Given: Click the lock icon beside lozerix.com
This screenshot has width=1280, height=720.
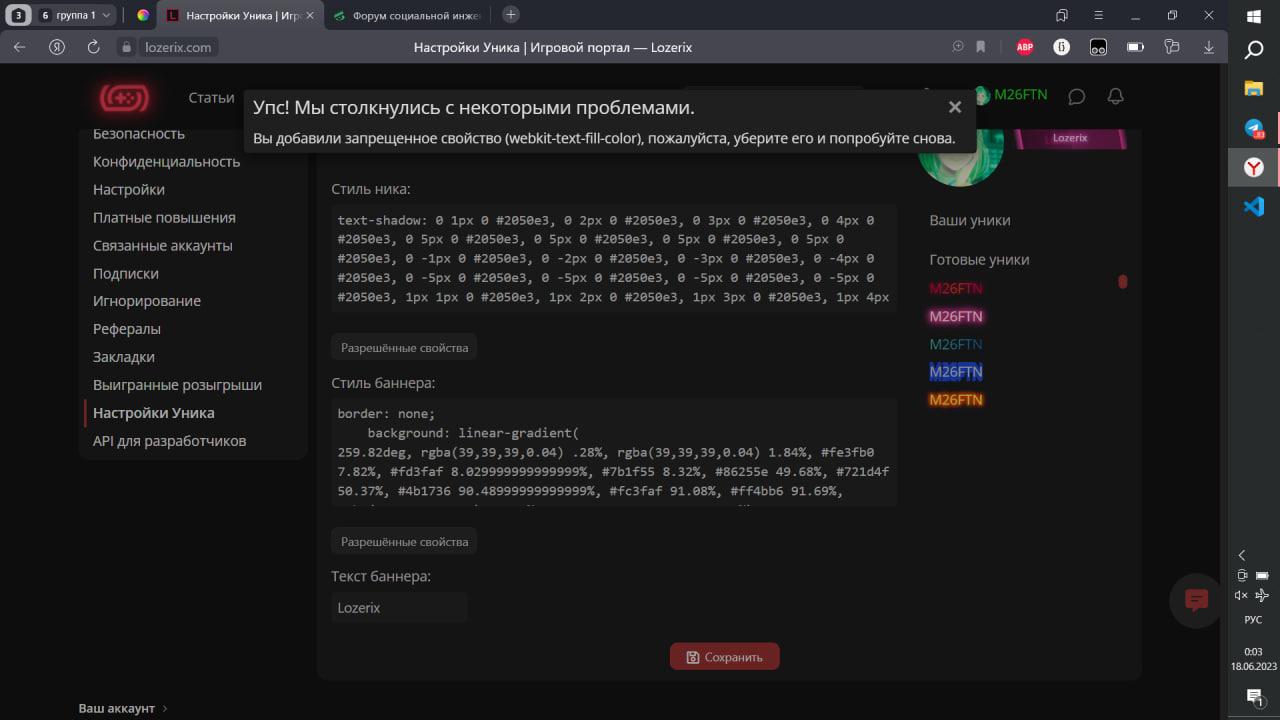Looking at the screenshot, I should [x=126, y=47].
